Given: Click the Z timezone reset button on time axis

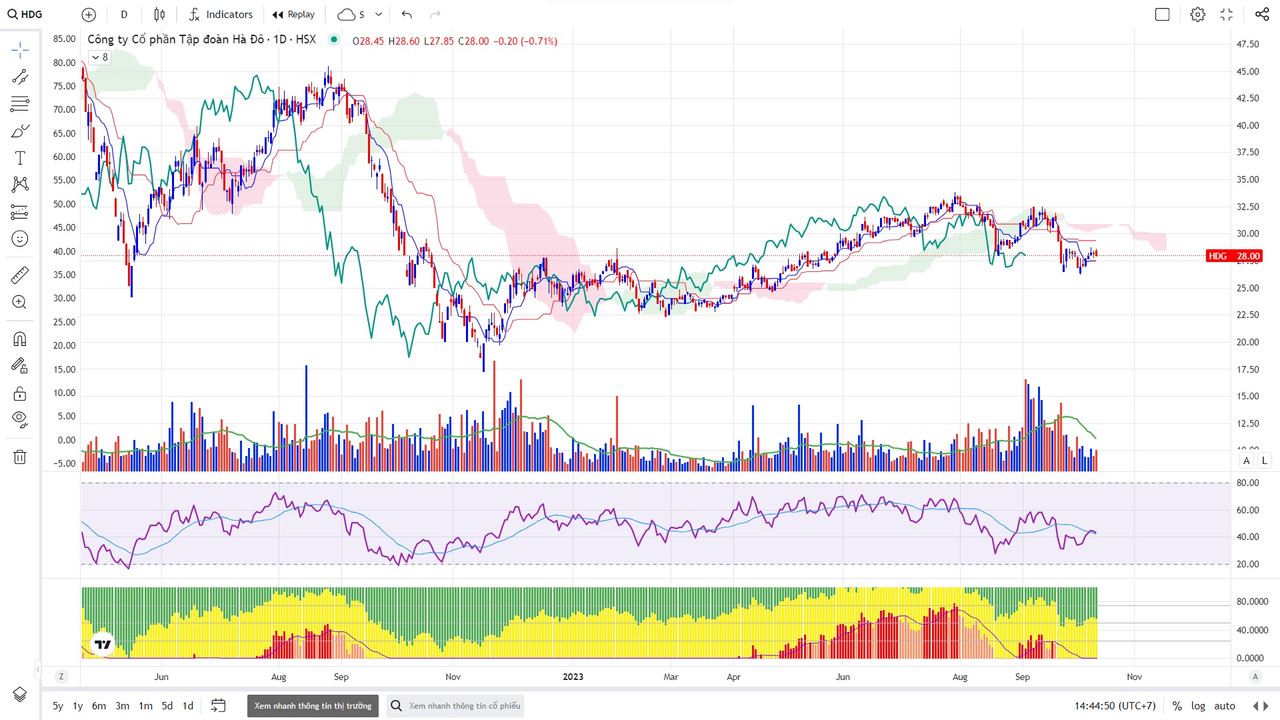Looking at the screenshot, I should click(x=61, y=677).
